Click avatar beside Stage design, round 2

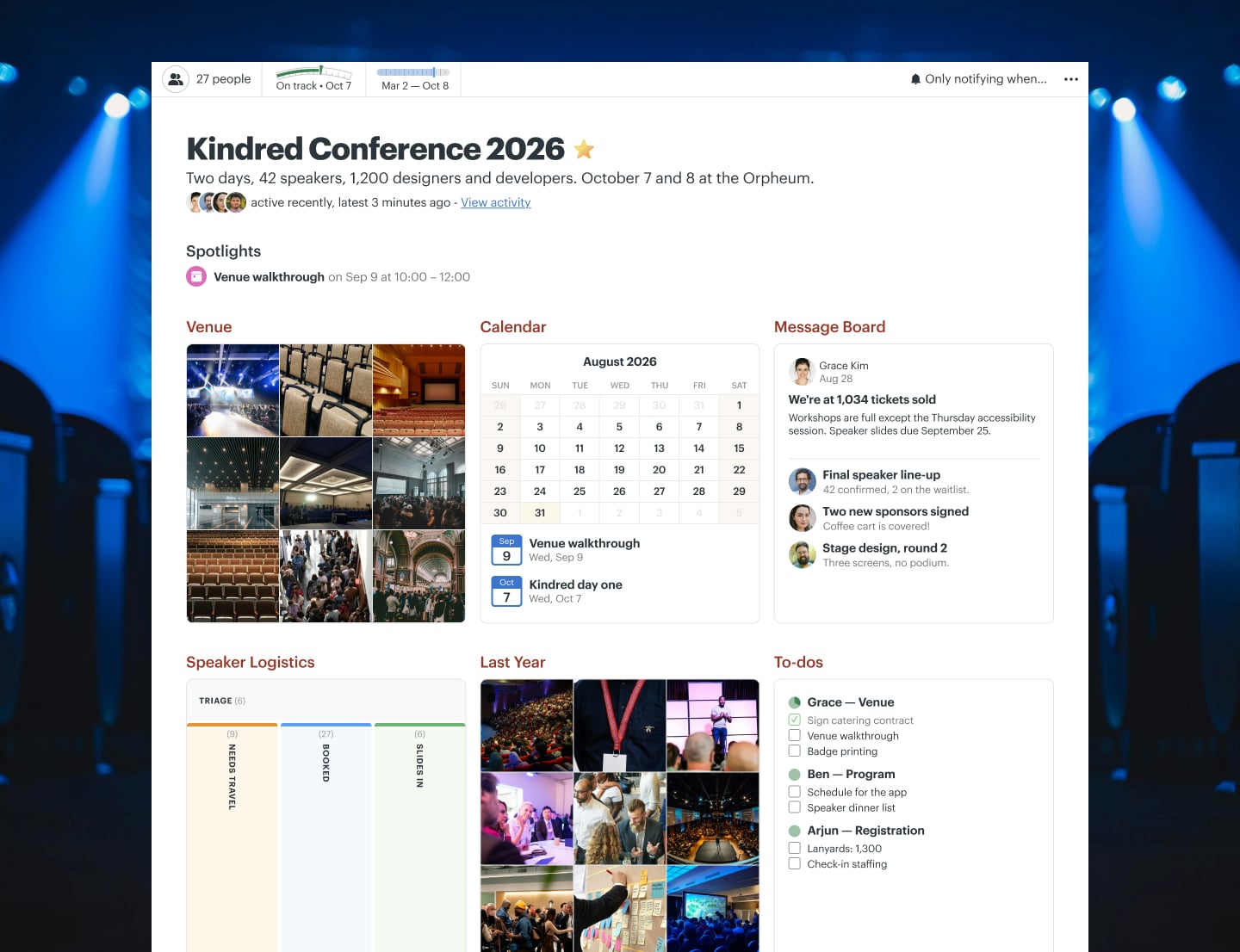click(x=803, y=554)
